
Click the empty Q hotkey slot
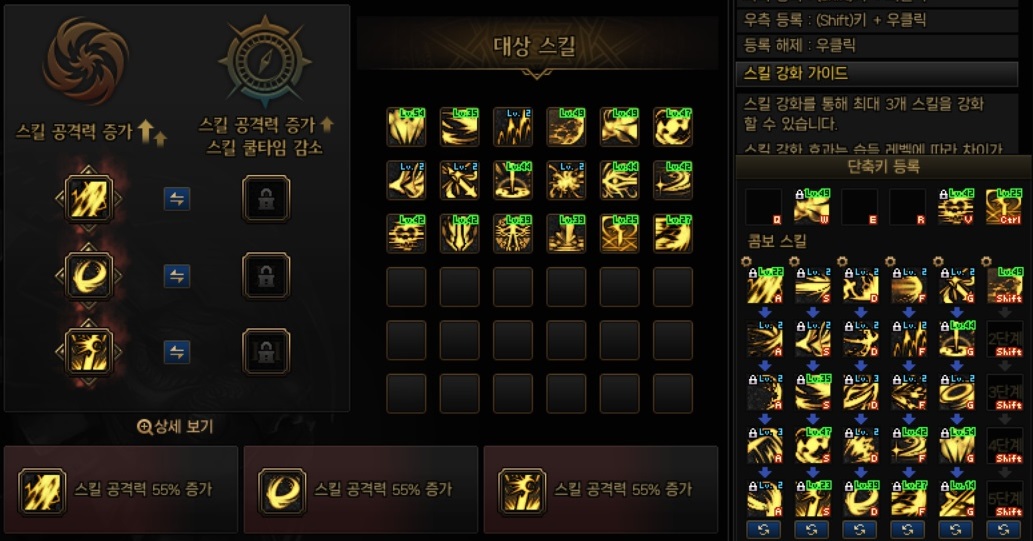pyautogui.click(x=764, y=206)
